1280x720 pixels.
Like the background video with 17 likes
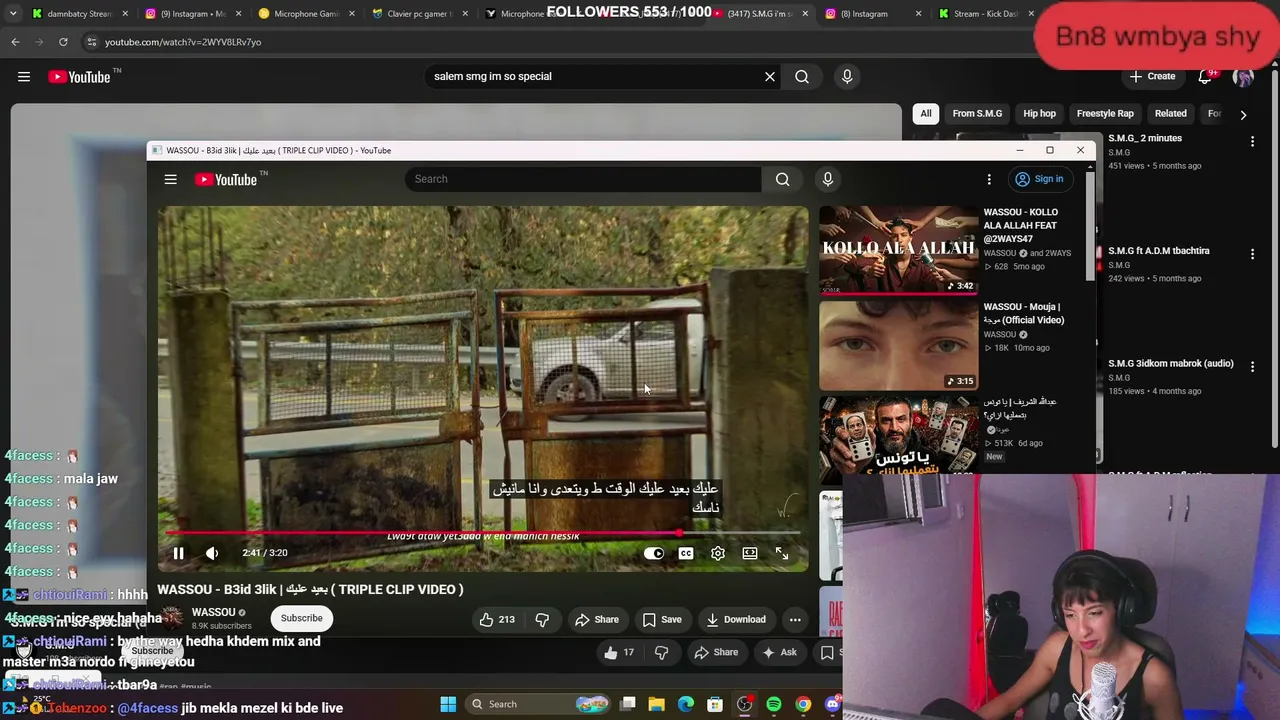tap(619, 653)
